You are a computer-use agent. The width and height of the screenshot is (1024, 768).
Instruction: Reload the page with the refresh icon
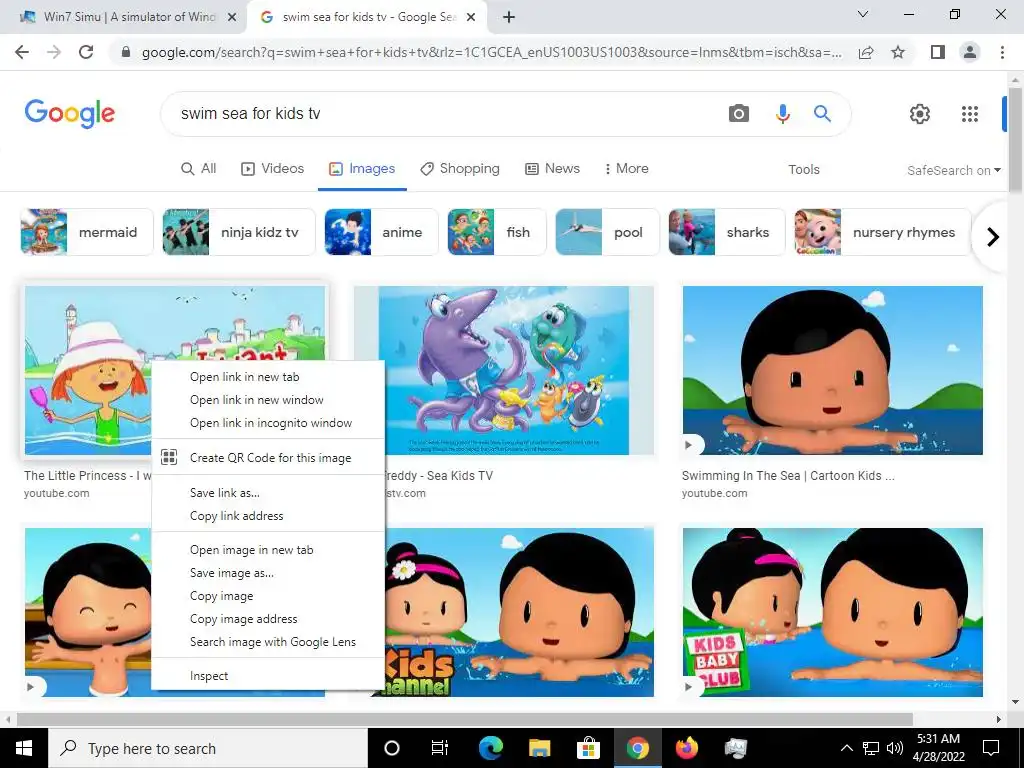pos(86,52)
